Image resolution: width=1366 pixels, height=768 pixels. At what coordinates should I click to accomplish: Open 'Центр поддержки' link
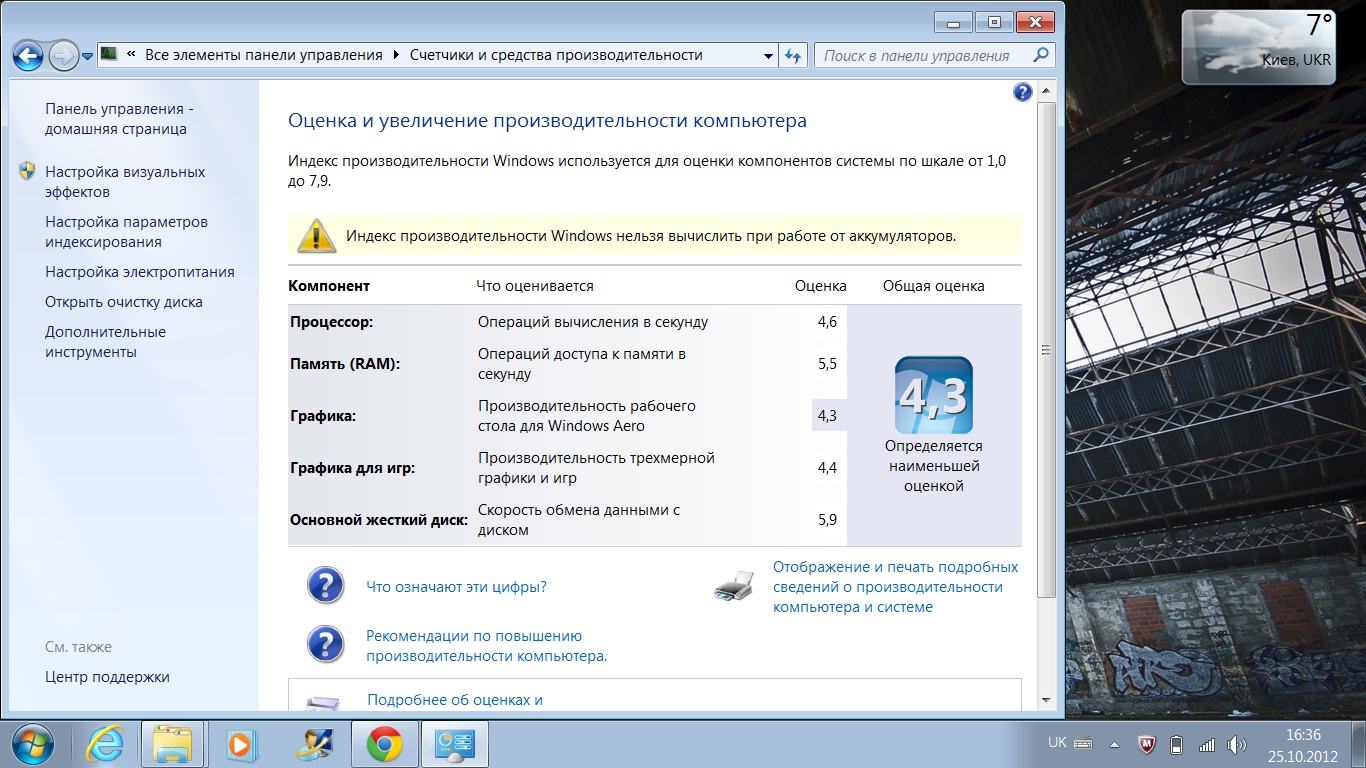pos(107,677)
